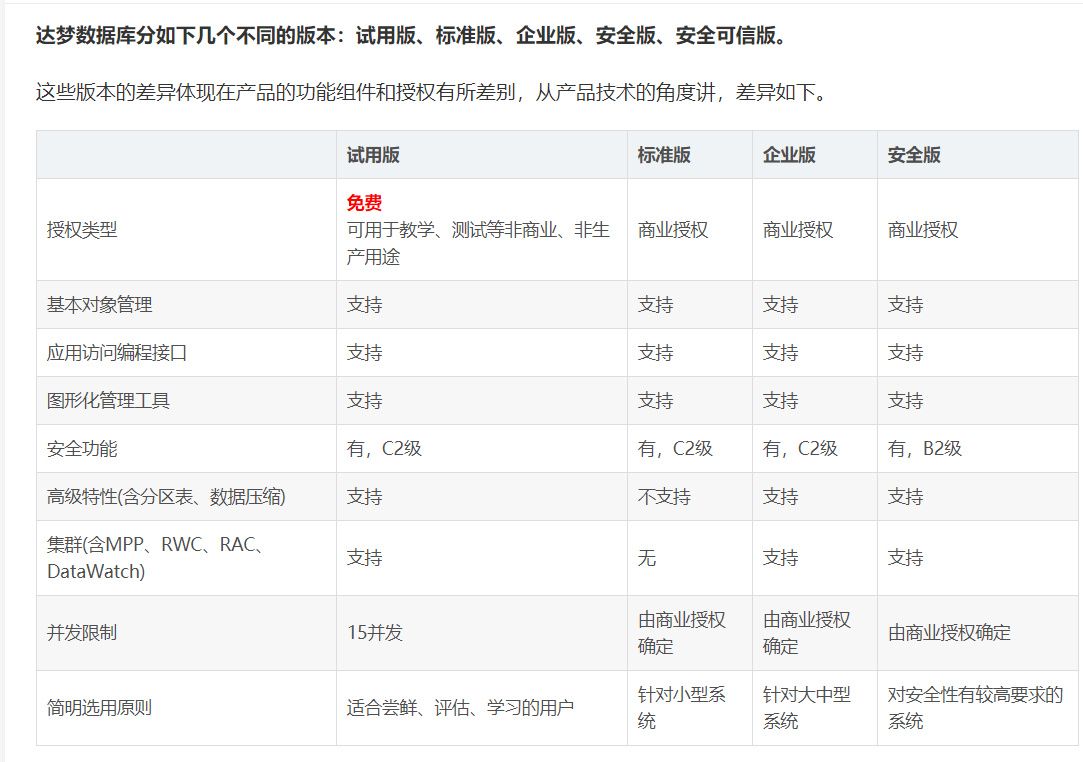Image resolution: width=1083 pixels, height=762 pixels.
Task: Click the 集群(含MPP、RWC、RAC、DataWatch) row label
Action: tap(154, 558)
